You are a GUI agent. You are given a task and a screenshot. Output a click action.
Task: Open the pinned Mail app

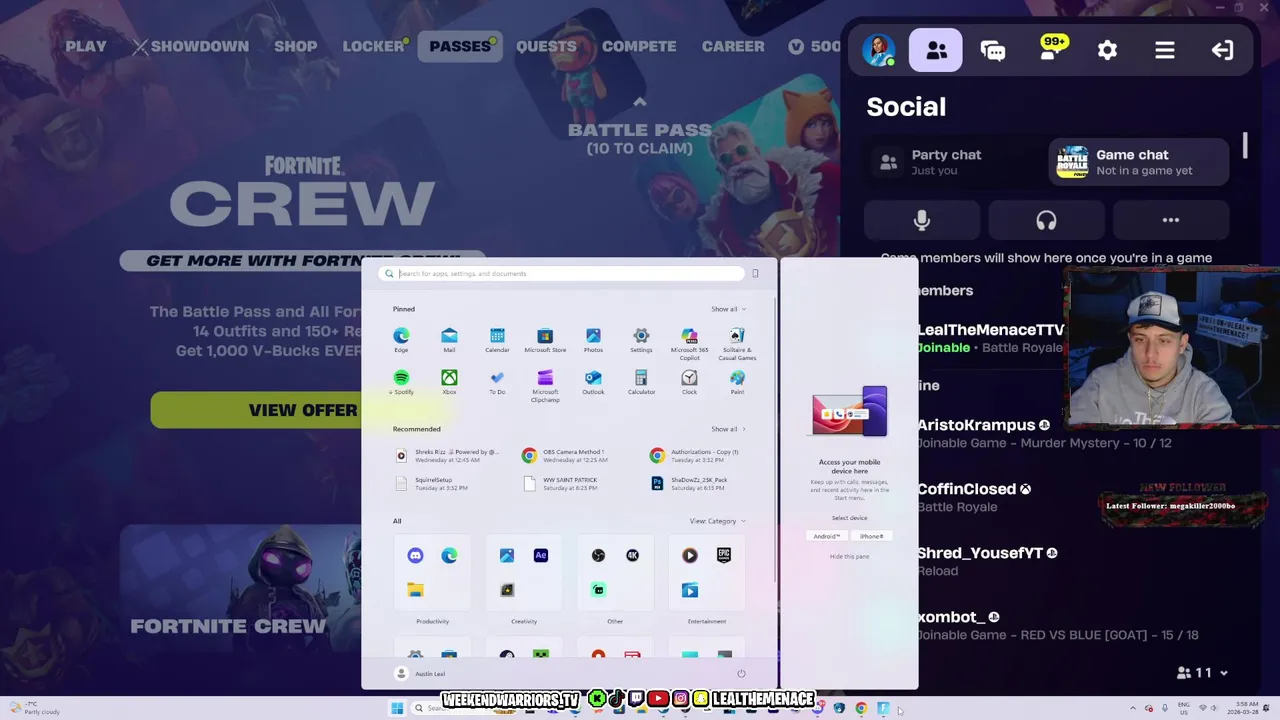tap(449, 339)
